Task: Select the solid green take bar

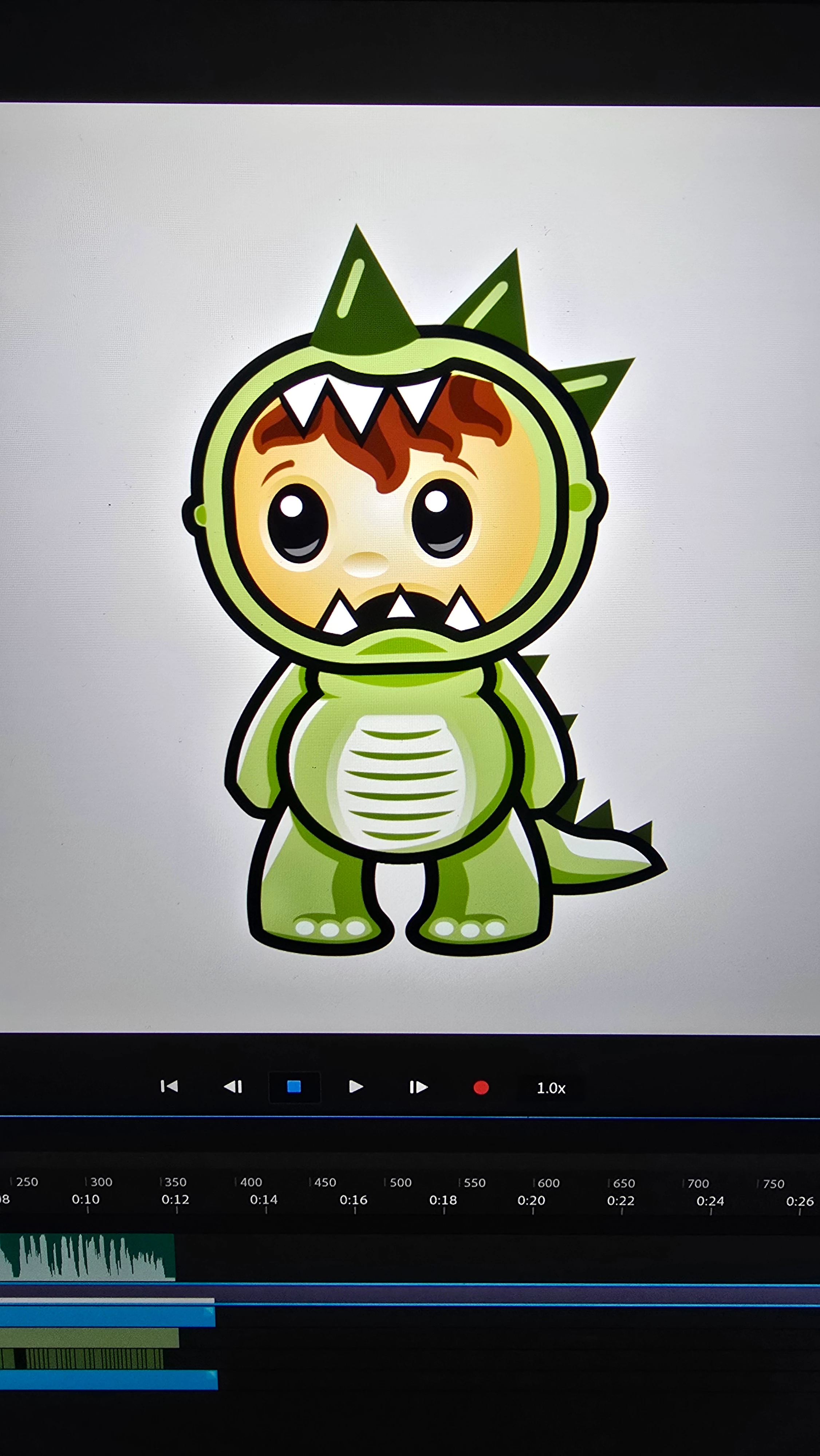Action: tap(89, 1338)
